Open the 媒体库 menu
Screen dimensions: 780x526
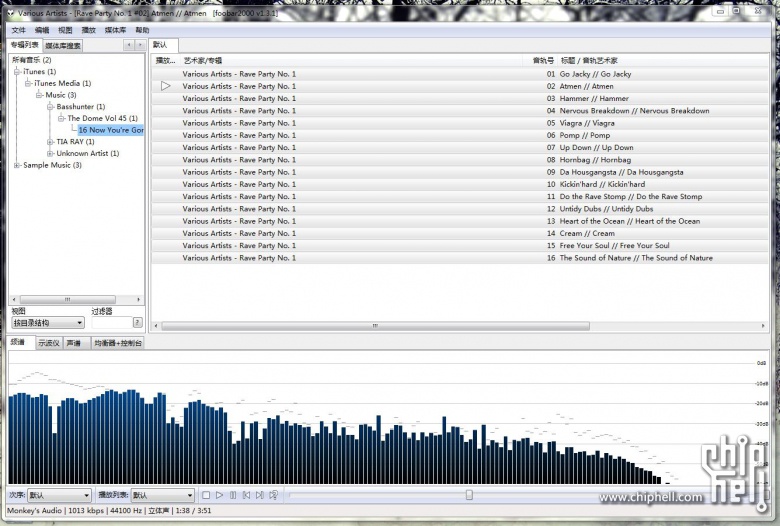tap(115, 30)
